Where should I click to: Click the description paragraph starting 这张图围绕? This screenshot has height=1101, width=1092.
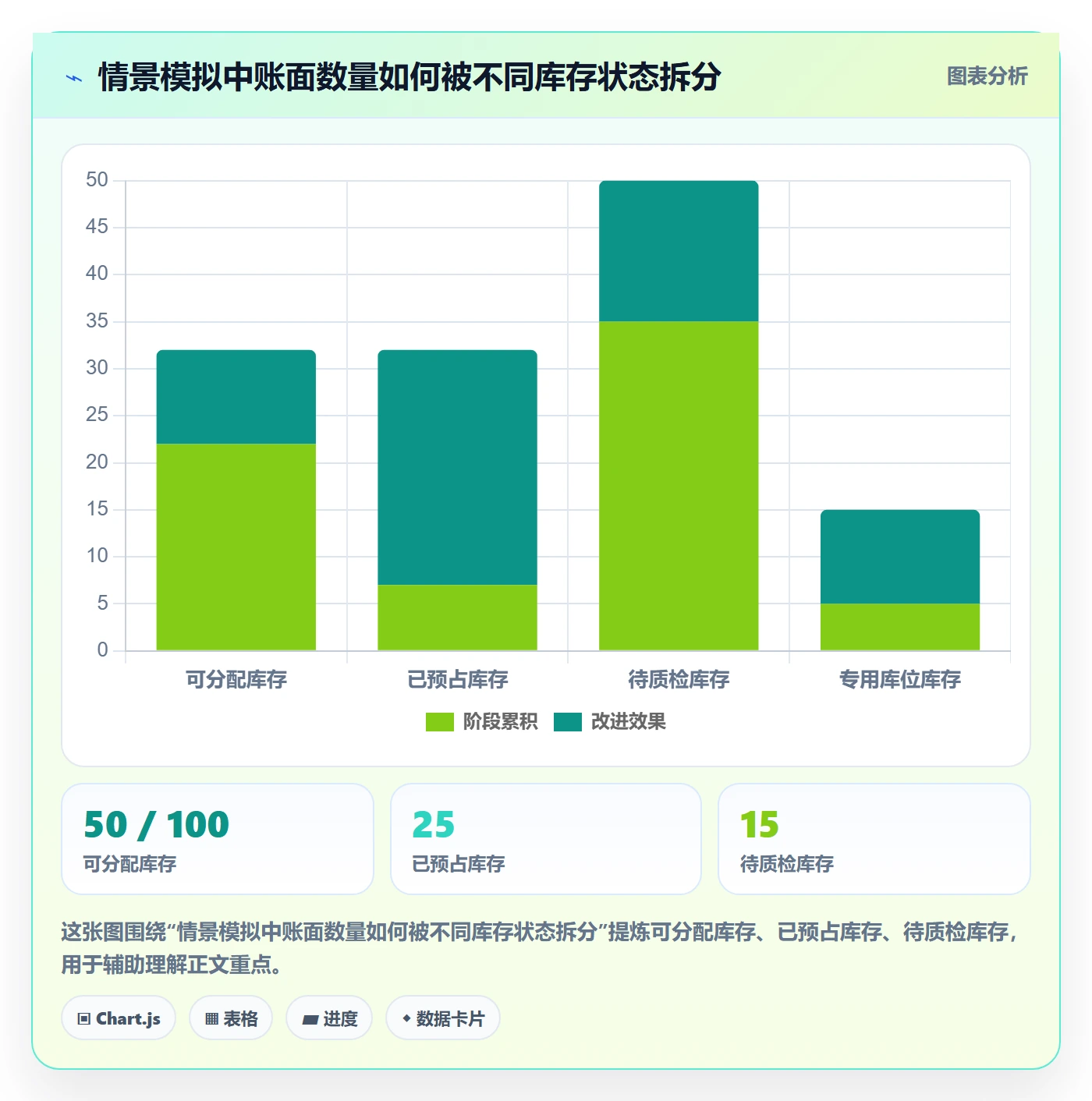(x=541, y=948)
